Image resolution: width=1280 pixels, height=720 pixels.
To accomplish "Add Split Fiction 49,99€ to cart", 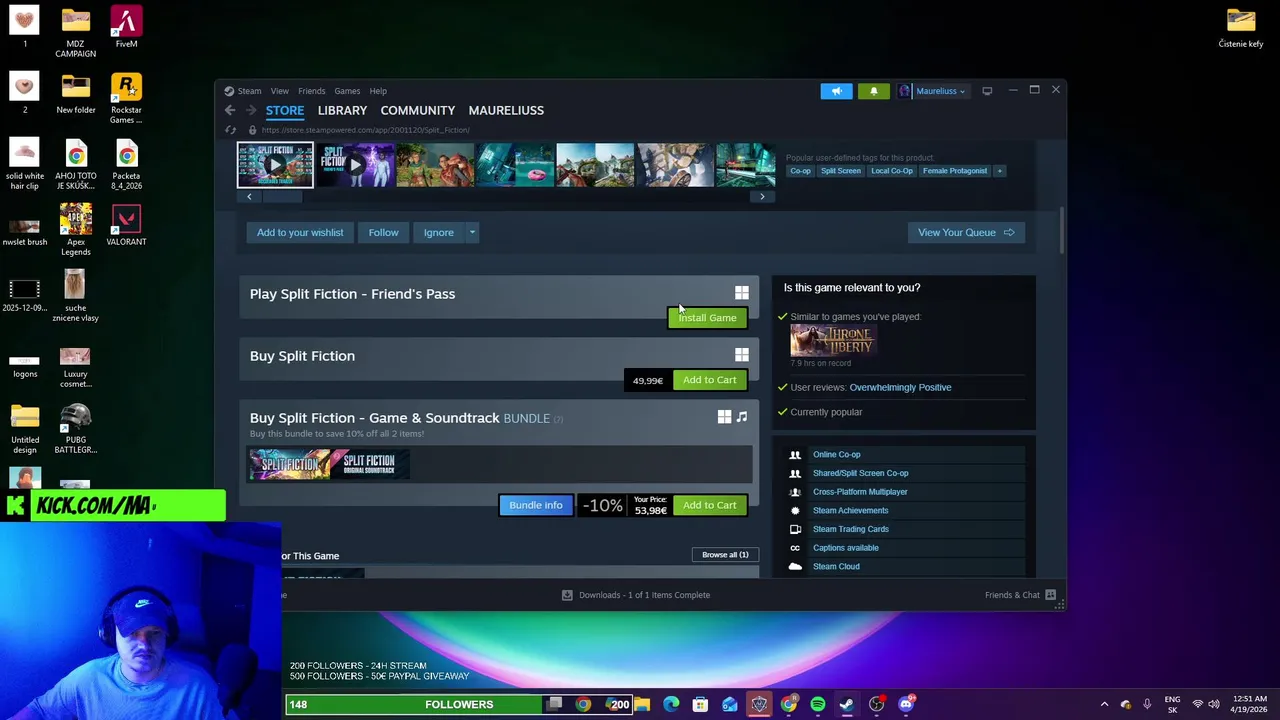I will click(x=709, y=380).
